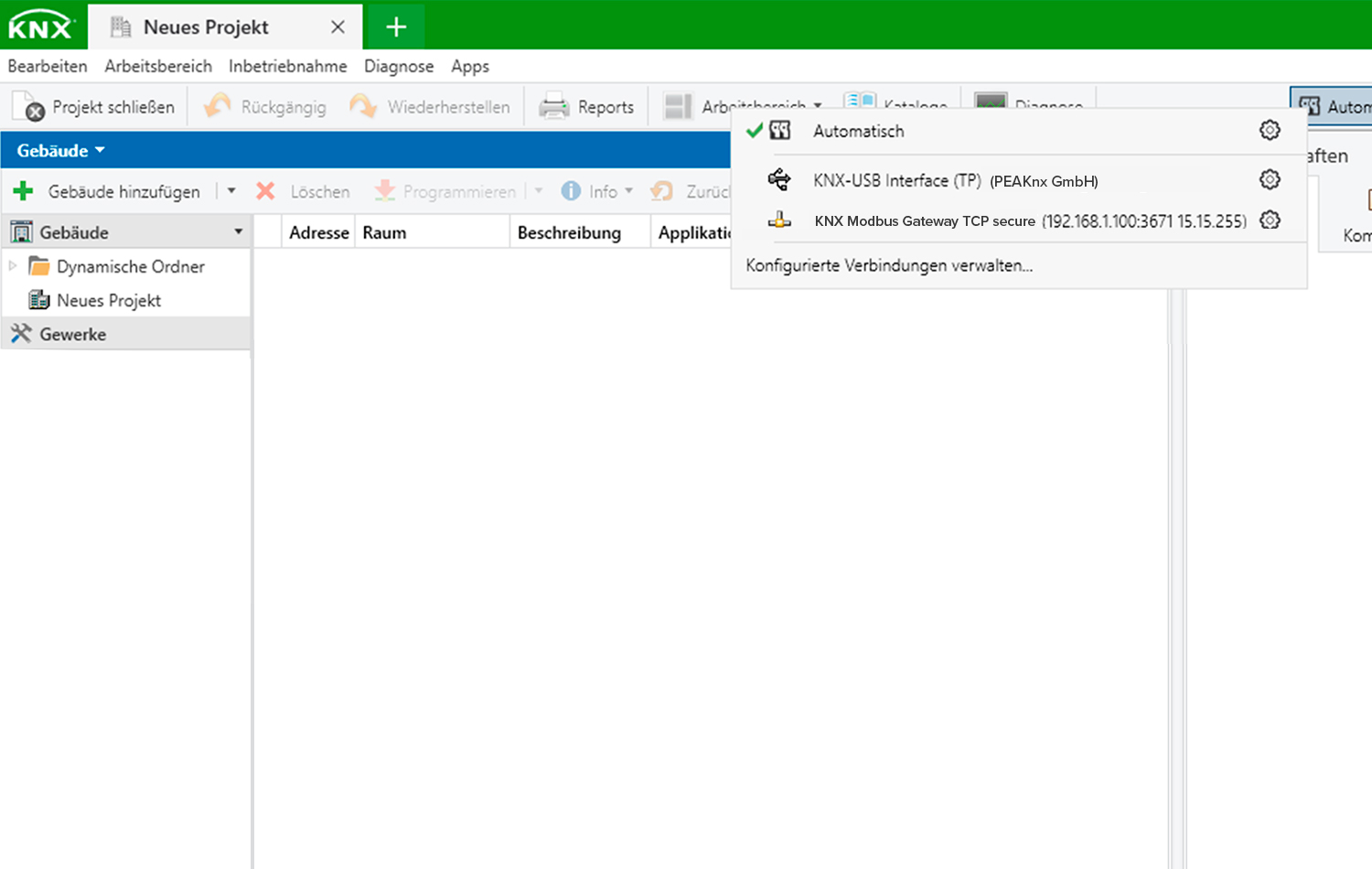The height and width of the screenshot is (869, 1372).
Task: Open the Gebäude tree header dropdown arrow
Action: tap(238, 232)
